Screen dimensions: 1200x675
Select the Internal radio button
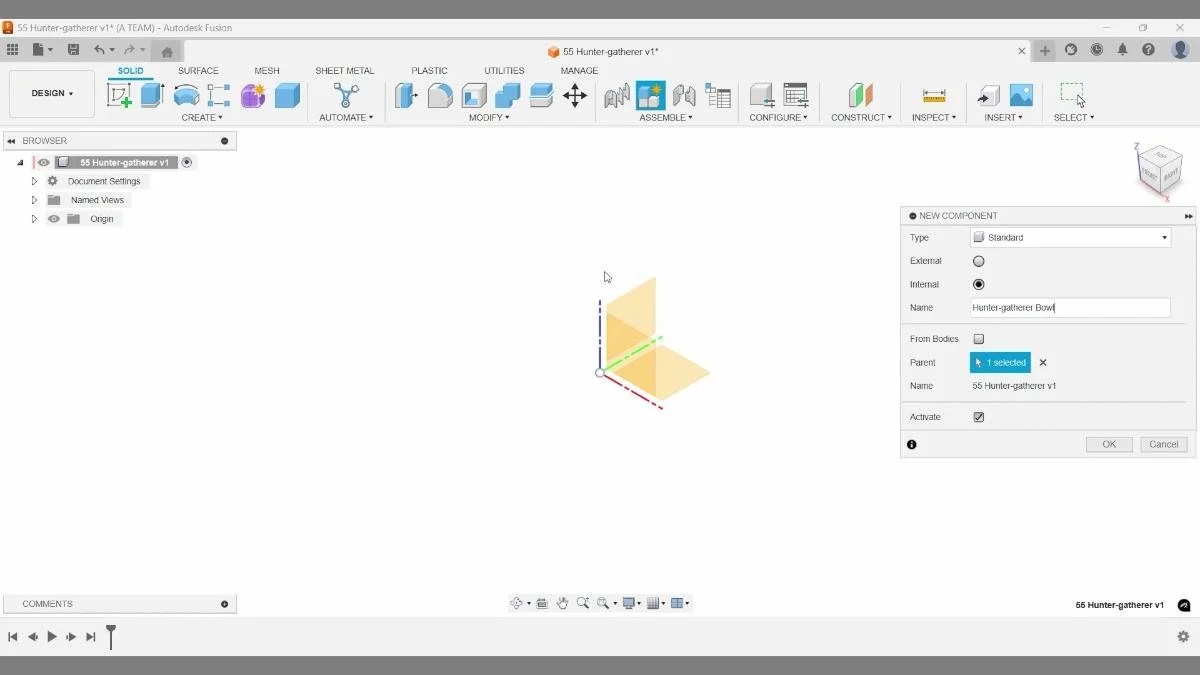(978, 284)
